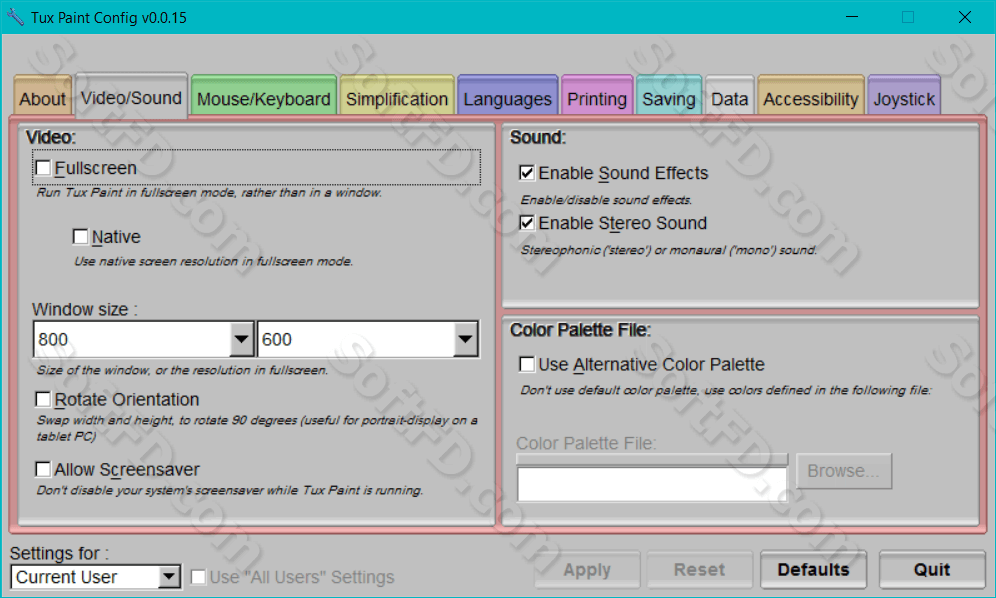Click the "Tux Paint Config v0.0.15" window title
Image resolution: width=996 pixels, height=598 pixels.
point(109,17)
